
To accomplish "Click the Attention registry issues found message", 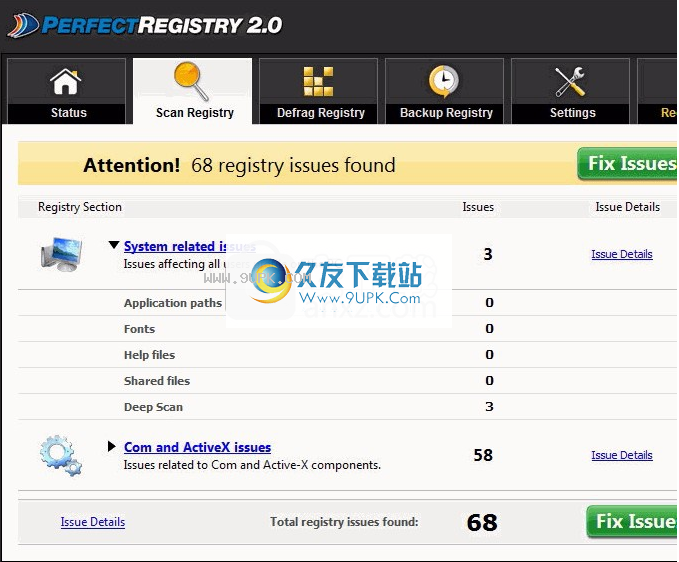I will [x=239, y=165].
